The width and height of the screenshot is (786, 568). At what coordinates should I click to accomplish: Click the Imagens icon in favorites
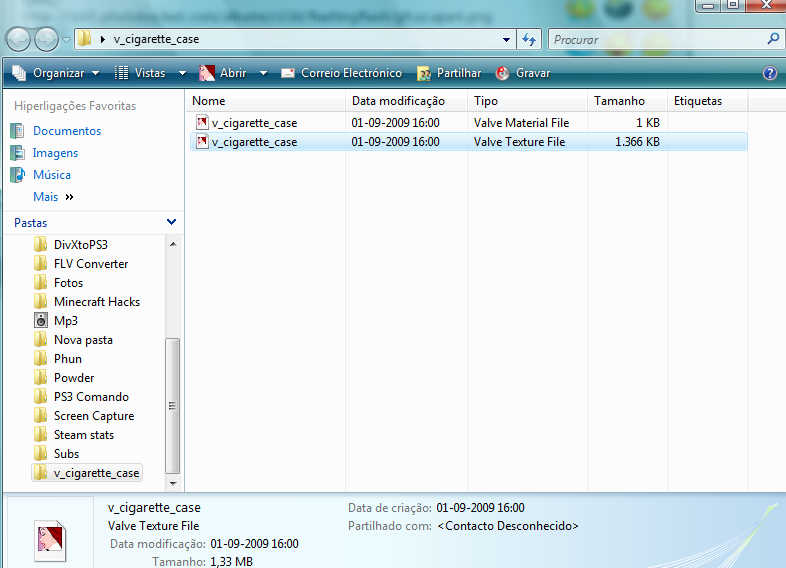pos(18,153)
